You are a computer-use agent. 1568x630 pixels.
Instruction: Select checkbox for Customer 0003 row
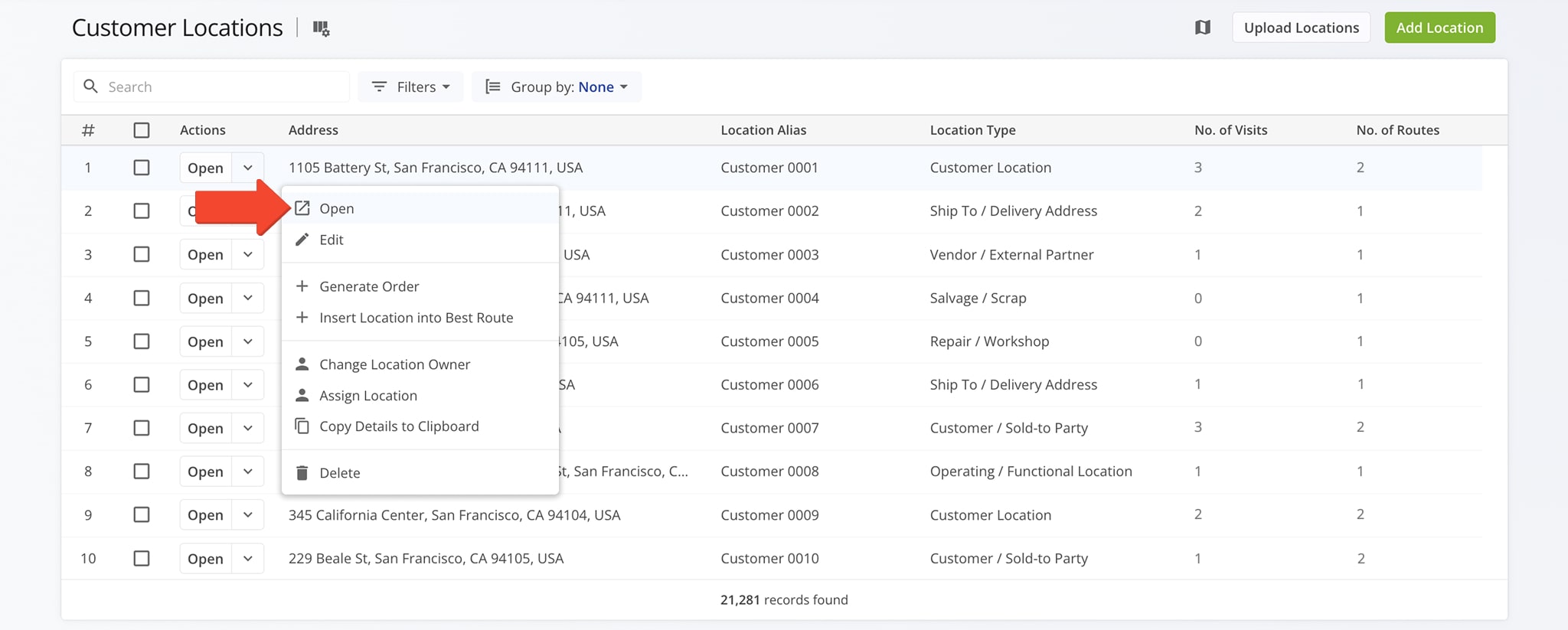[142, 254]
